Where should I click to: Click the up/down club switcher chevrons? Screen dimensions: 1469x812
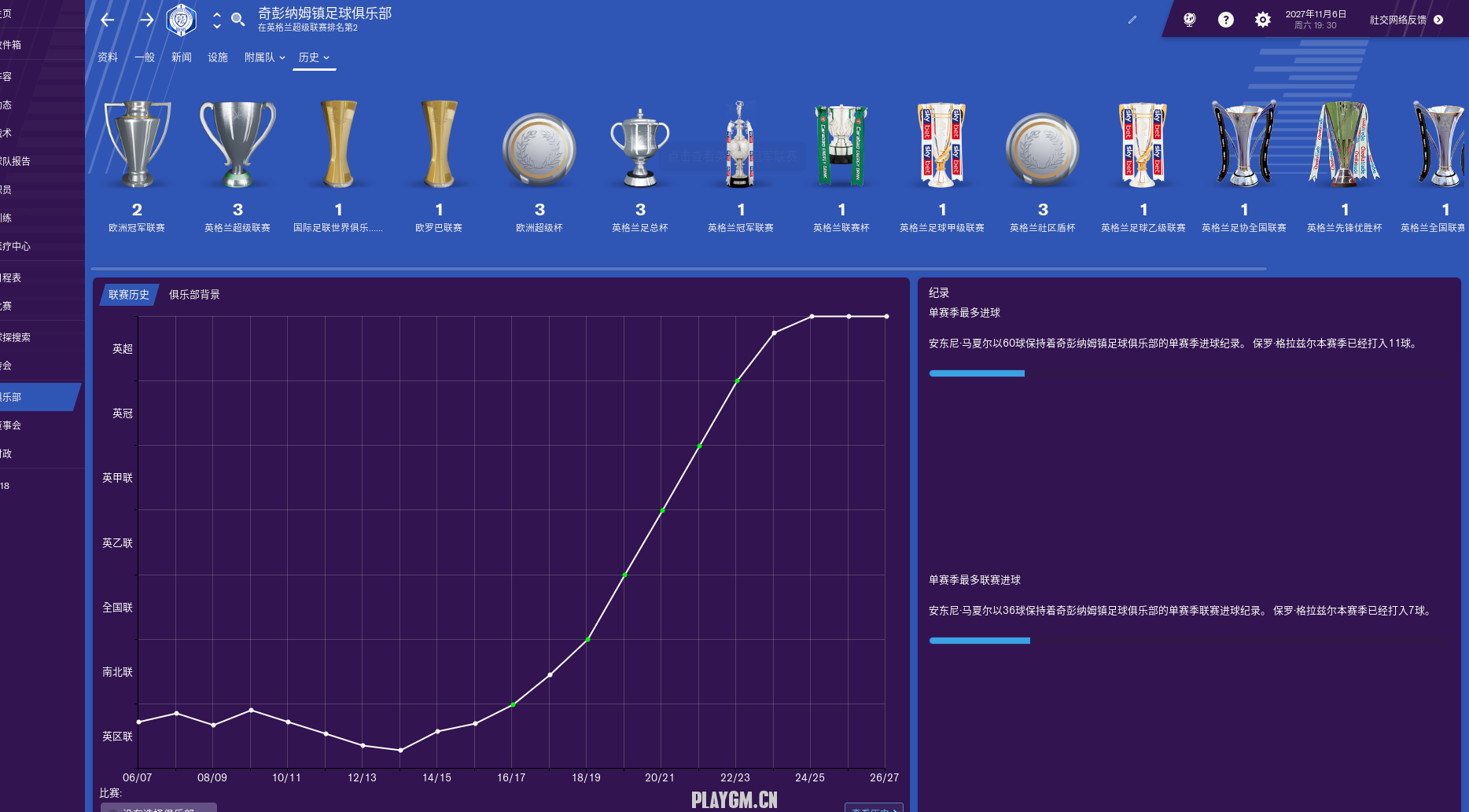click(x=217, y=20)
